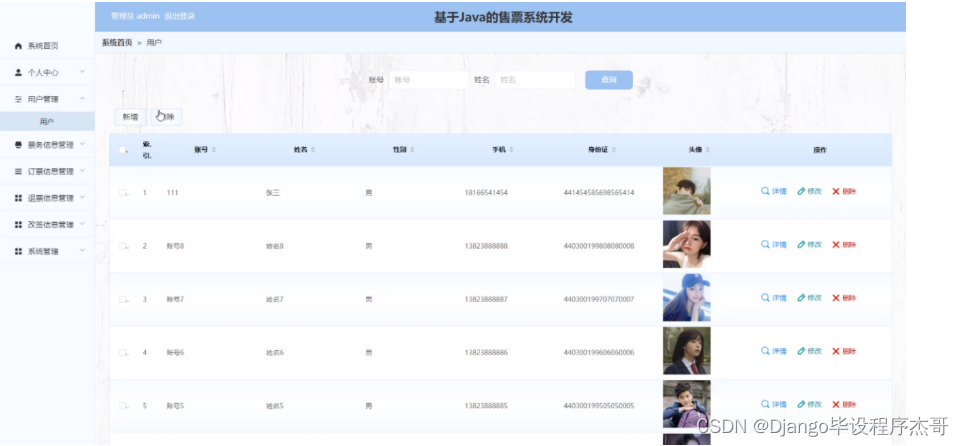964x446 pixels.
Task: Click pencil 修改 icon for 账号5 row
Action: point(801,405)
